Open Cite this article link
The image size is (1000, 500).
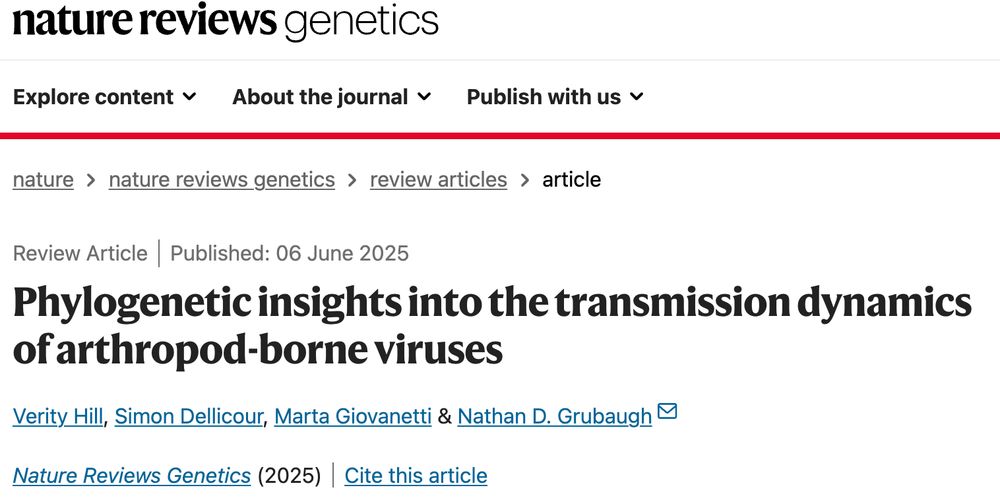[416, 476]
